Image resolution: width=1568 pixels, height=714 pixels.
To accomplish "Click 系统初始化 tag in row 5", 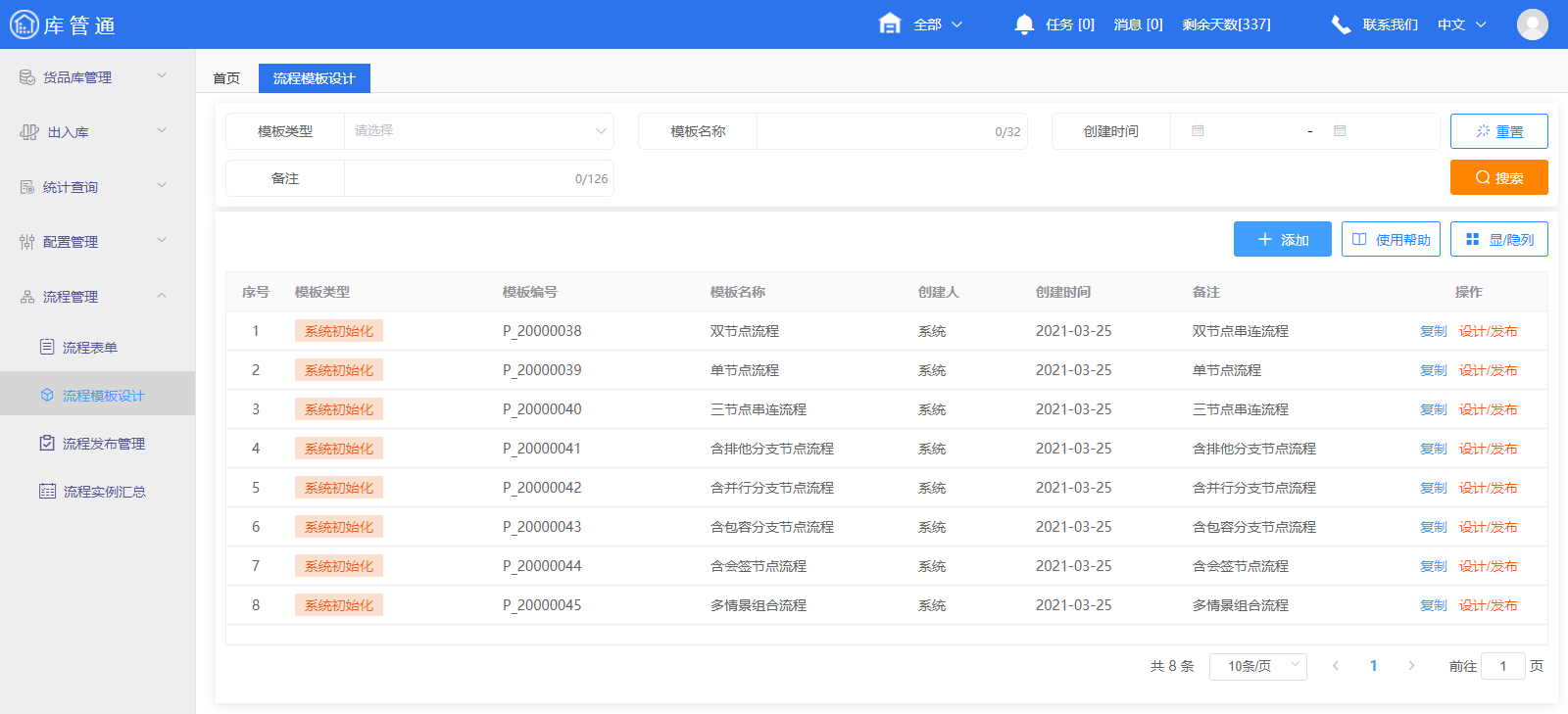I will click(x=339, y=488).
